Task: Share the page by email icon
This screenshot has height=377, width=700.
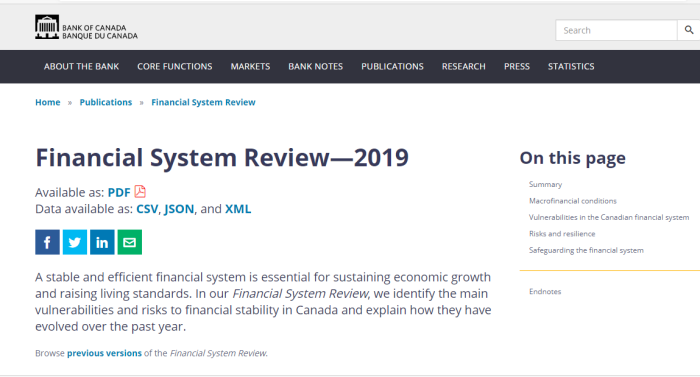Action: (x=129, y=242)
